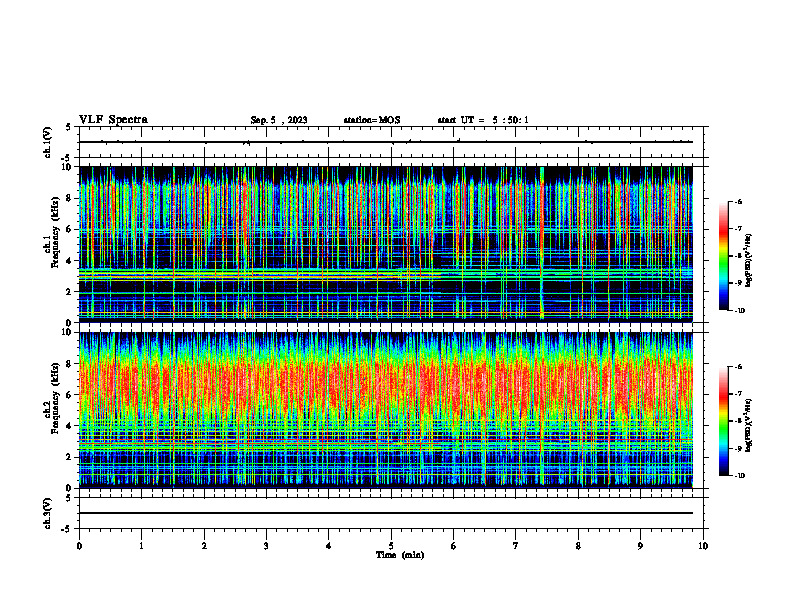Click the time axis tick label '1'
Viewport: 792px width, 612px height.
tap(141, 546)
